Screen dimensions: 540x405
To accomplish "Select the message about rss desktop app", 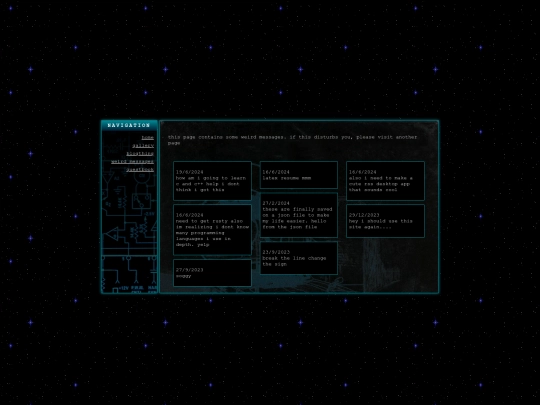I will 385,181.
